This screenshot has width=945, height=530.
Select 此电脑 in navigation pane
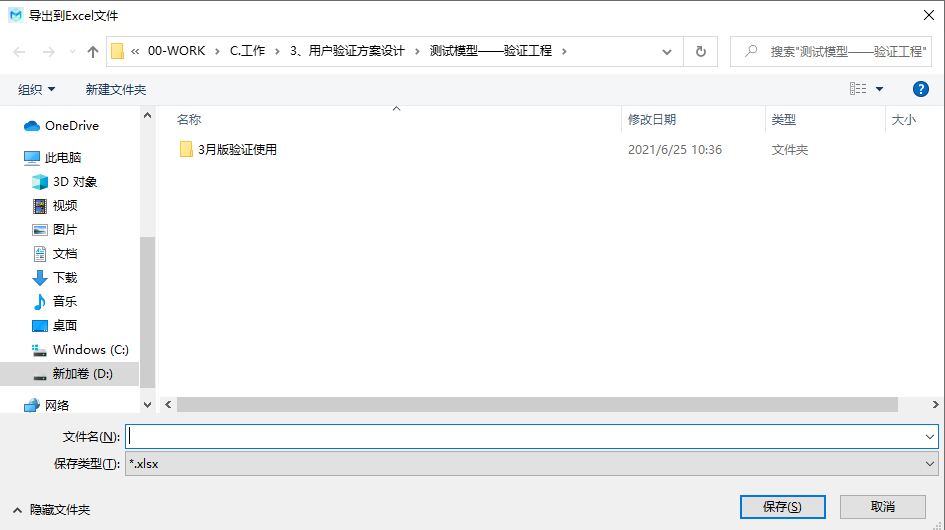[52, 157]
